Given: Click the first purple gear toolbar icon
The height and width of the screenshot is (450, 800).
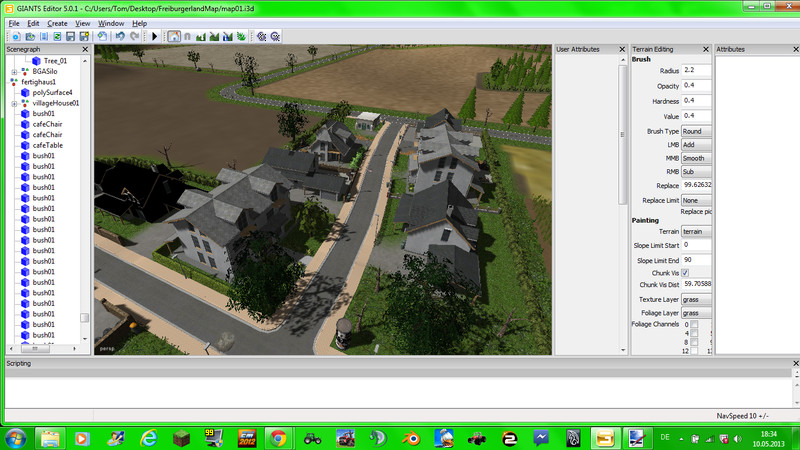Looking at the screenshot, I should 262,36.
